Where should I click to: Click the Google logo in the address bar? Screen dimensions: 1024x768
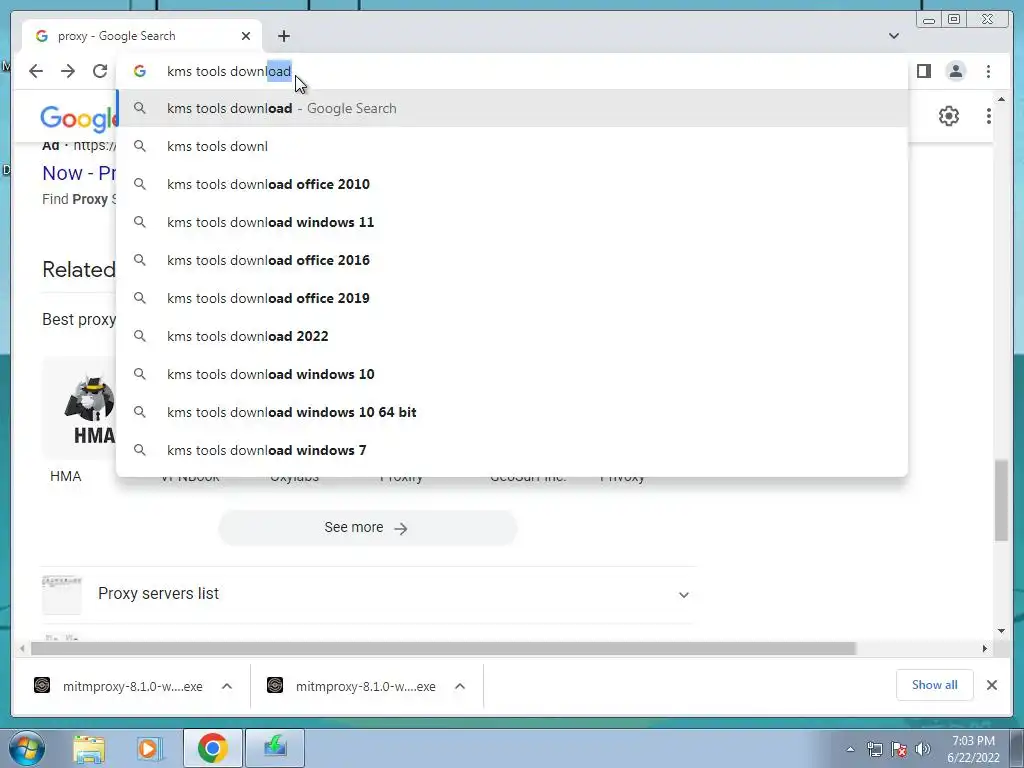tap(140, 71)
